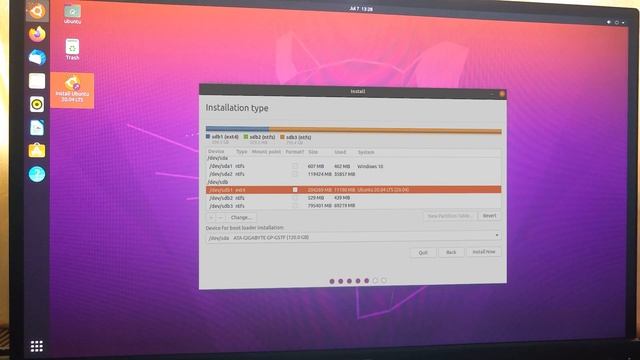Launch Rhythmbox from the dock
This screenshot has height=360, width=640.
[37, 104]
